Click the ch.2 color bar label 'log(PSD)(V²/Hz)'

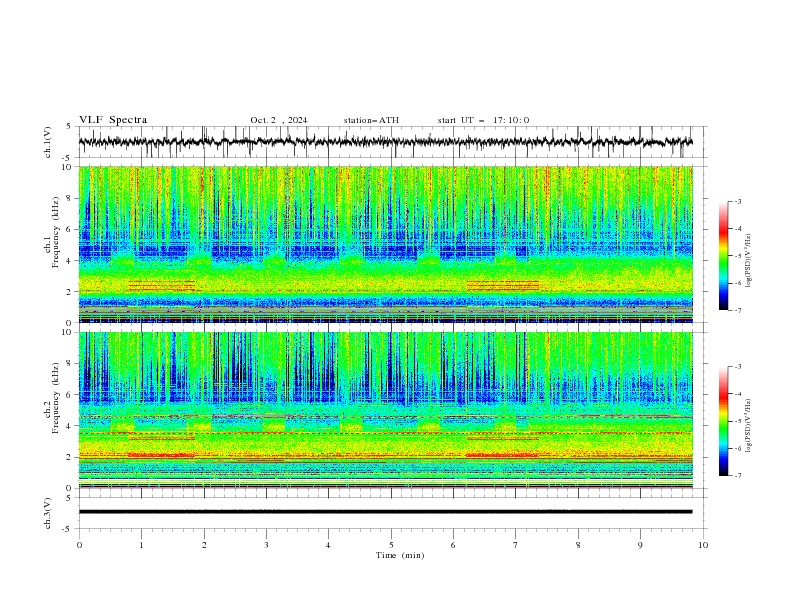[x=749, y=426]
